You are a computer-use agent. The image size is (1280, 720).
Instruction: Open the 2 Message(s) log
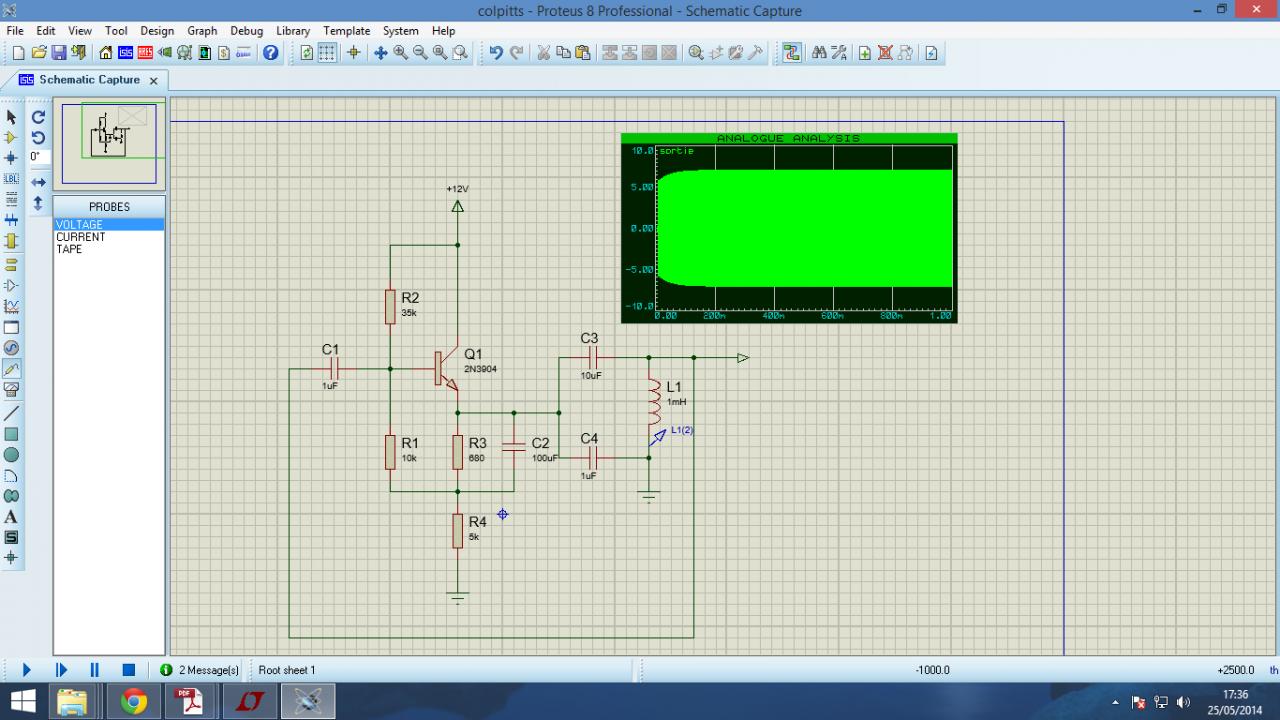click(200, 670)
